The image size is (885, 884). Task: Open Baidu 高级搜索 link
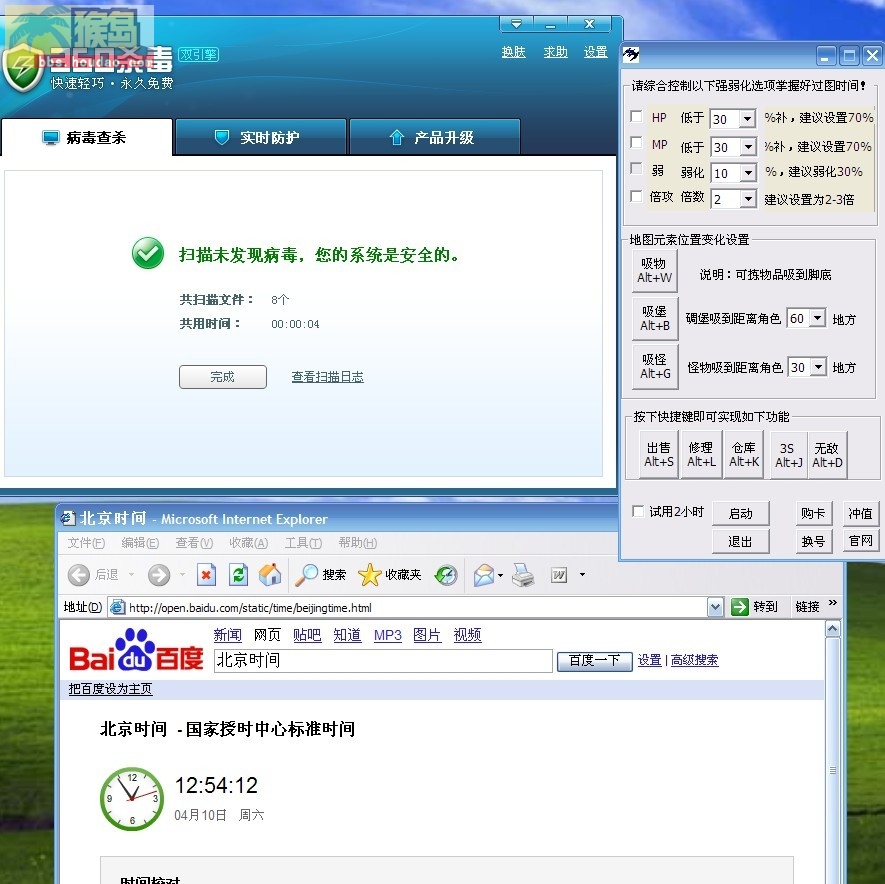point(694,660)
